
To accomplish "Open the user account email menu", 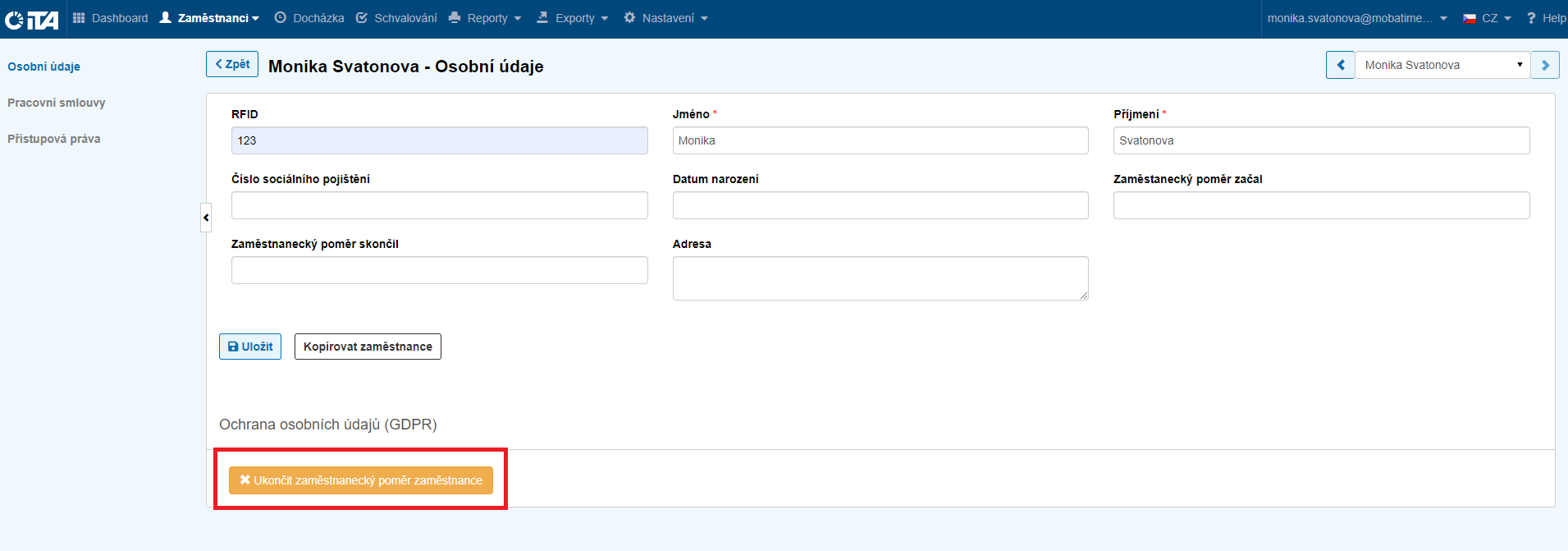I will click(x=1357, y=18).
